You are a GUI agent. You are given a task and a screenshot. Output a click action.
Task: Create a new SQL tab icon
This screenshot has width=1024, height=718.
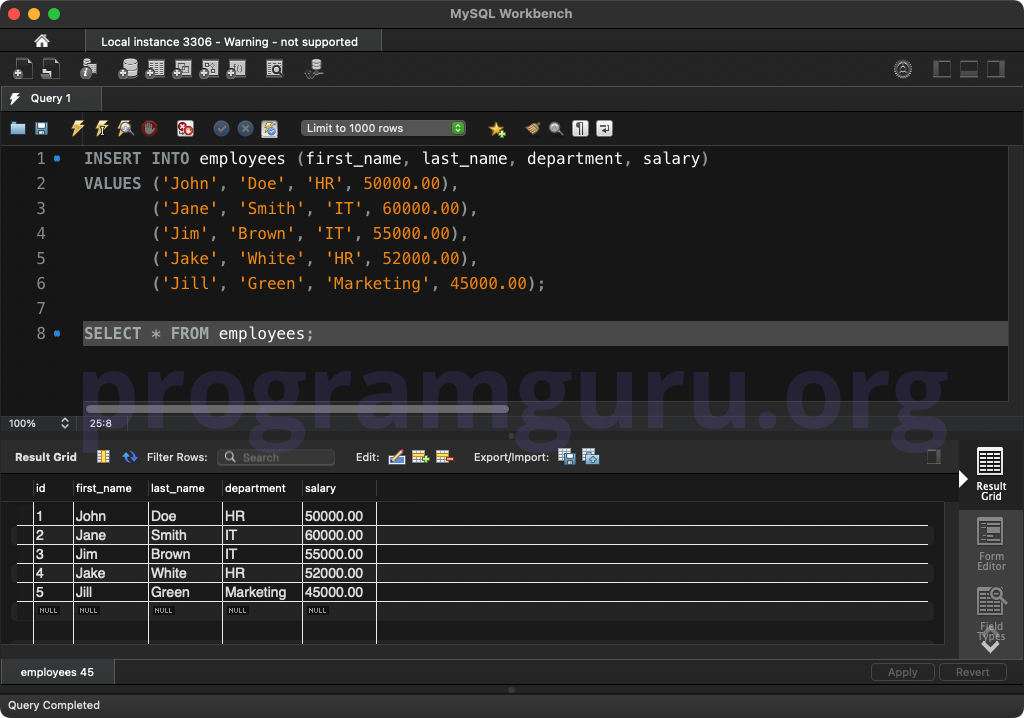[22, 69]
